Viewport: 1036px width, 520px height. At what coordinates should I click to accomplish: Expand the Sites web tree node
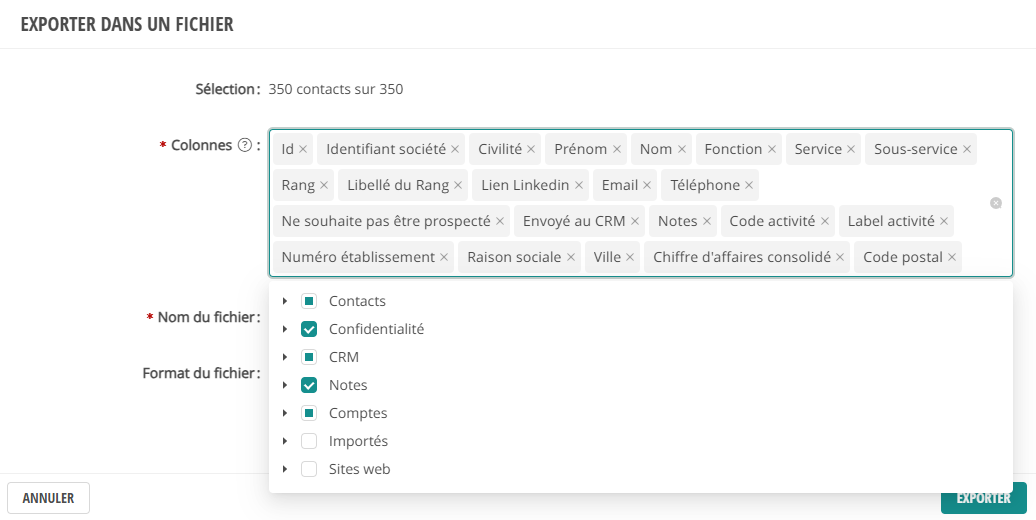tap(285, 469)
